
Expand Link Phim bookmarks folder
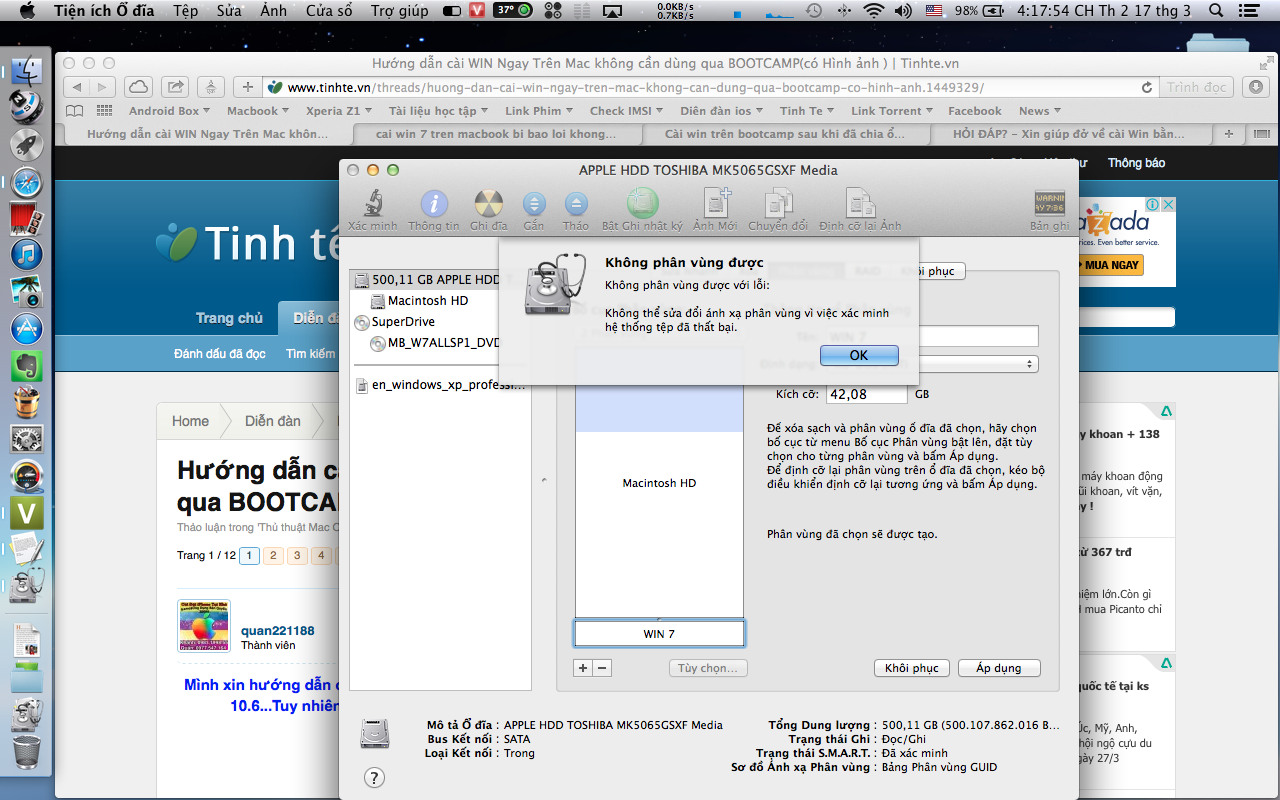pos(539,111)
